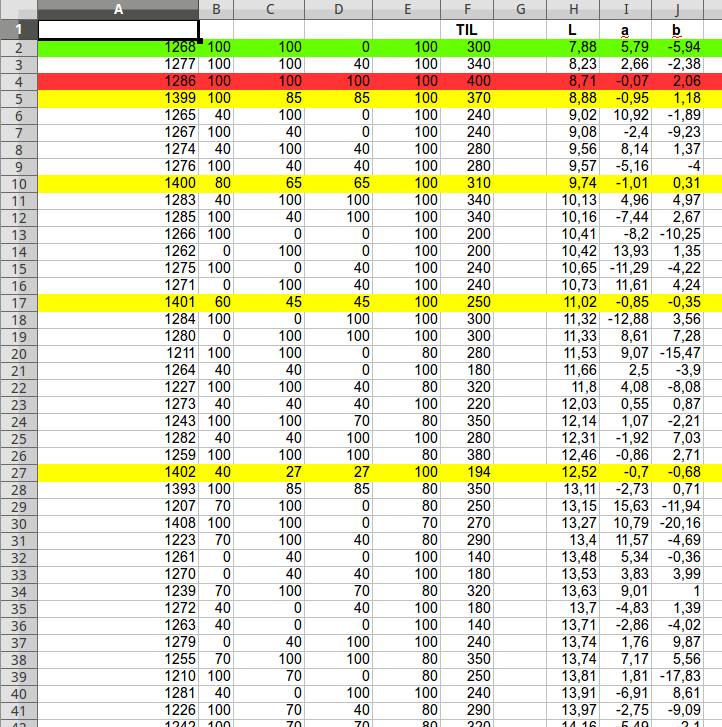Select row 27 header
The width and height of the screenshot is (722, 727).
click(19, 473)
